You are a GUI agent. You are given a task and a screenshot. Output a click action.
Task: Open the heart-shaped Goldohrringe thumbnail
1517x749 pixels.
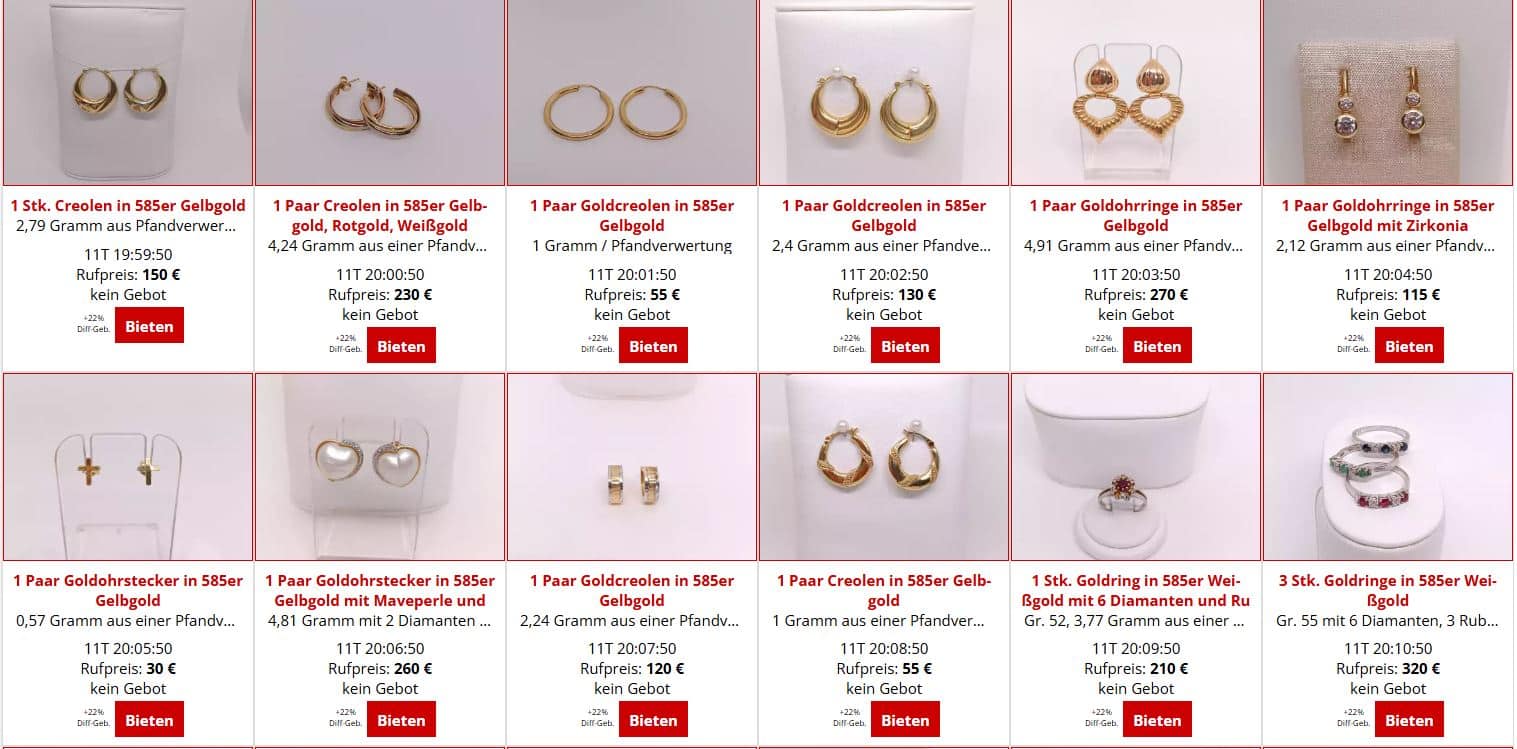click(x=1136, y=92)
